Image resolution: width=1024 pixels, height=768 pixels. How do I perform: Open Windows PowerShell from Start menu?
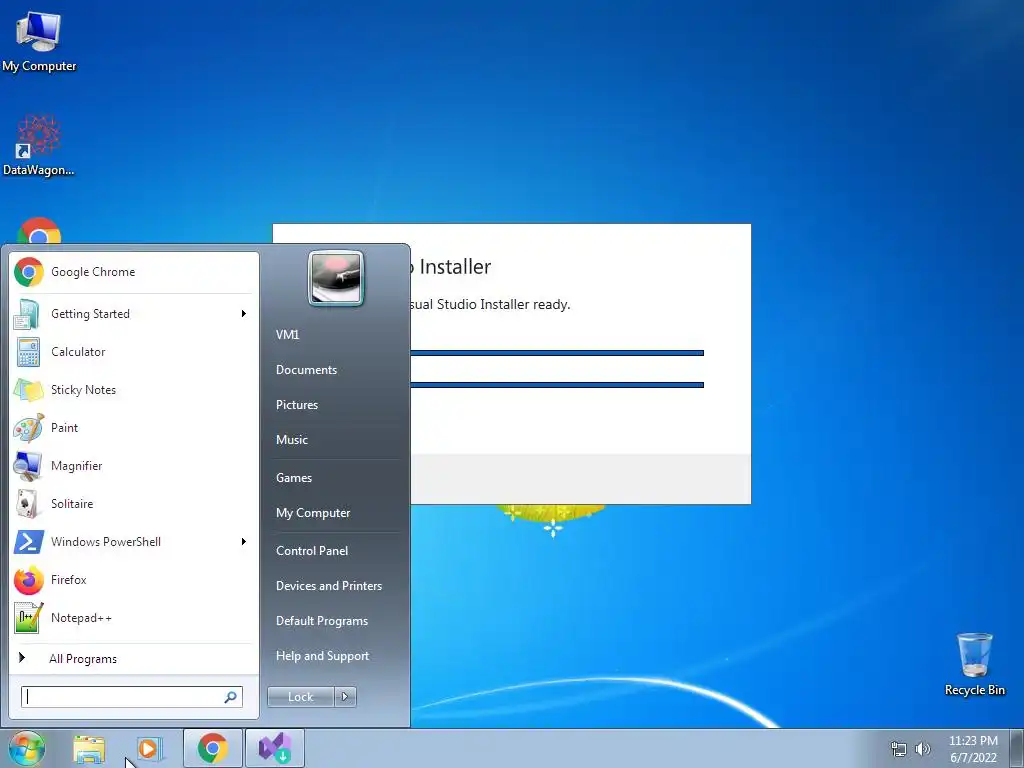[133, 541]
